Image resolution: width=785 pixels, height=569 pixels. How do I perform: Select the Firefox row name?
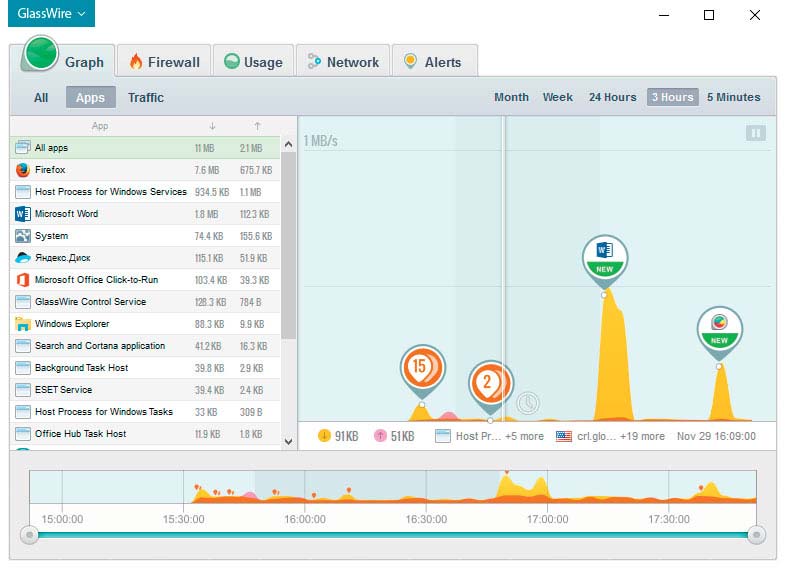pyautogui.click(x=50, y=170)
